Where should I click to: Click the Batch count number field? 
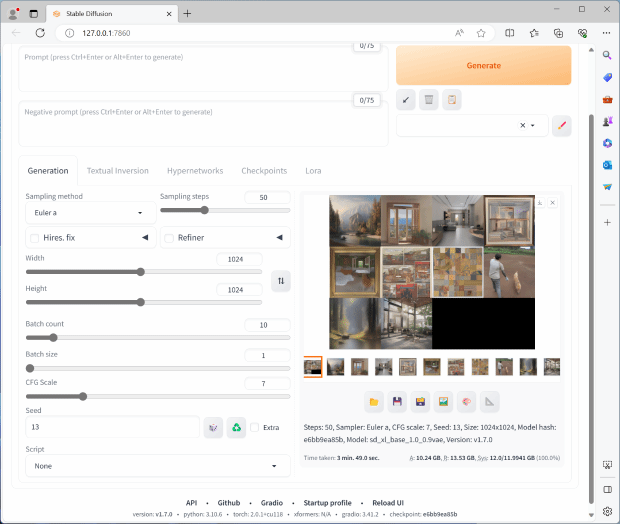point(267,325)
